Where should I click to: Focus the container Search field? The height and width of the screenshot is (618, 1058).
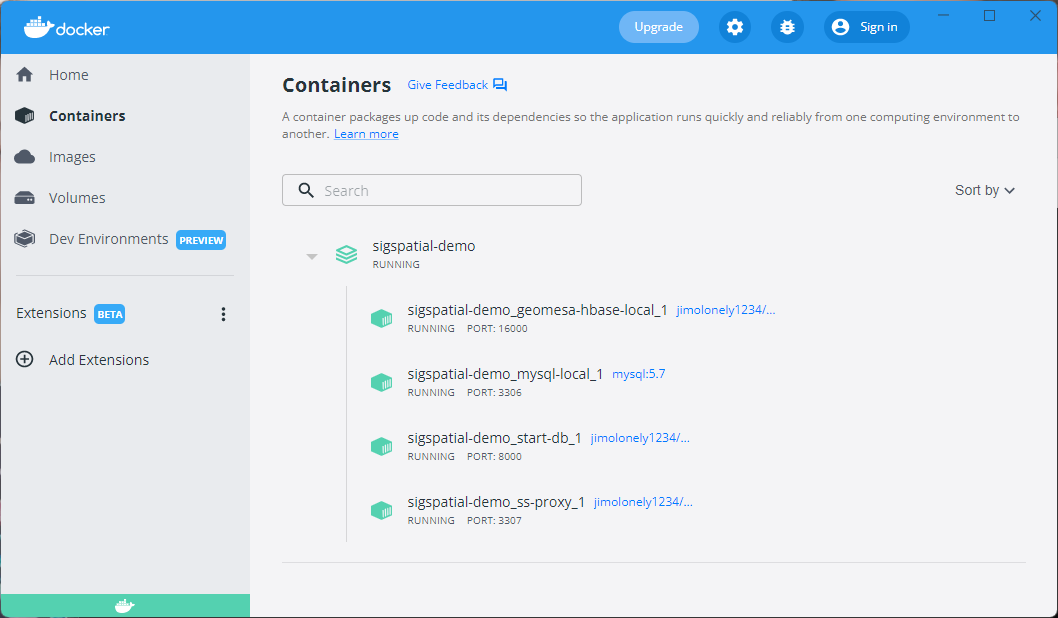tap(432, 190)
